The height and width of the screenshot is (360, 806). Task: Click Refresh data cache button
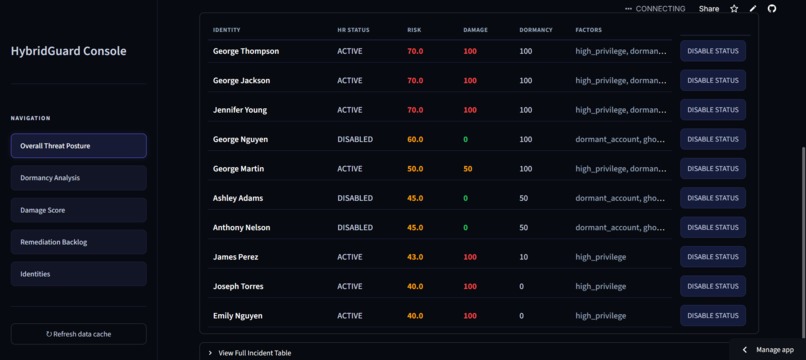pyautogui.click(x=79, y=334)
